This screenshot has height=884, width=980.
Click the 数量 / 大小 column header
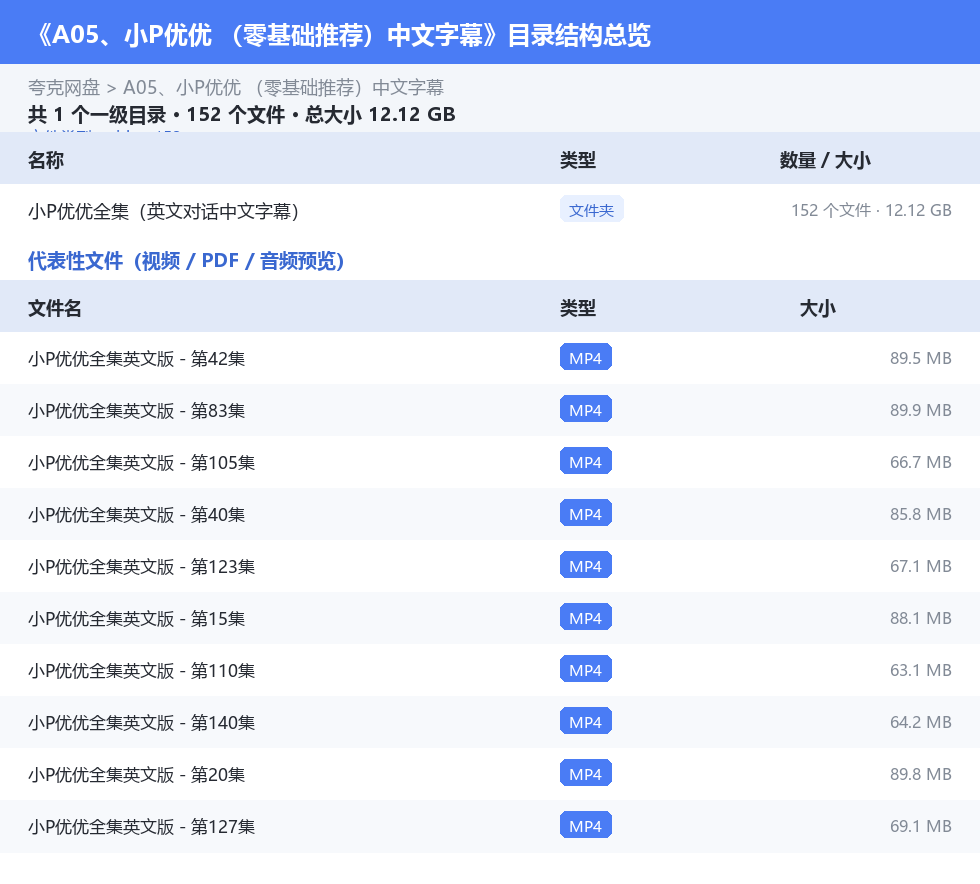pyautogui.click(x=824, y=160)
